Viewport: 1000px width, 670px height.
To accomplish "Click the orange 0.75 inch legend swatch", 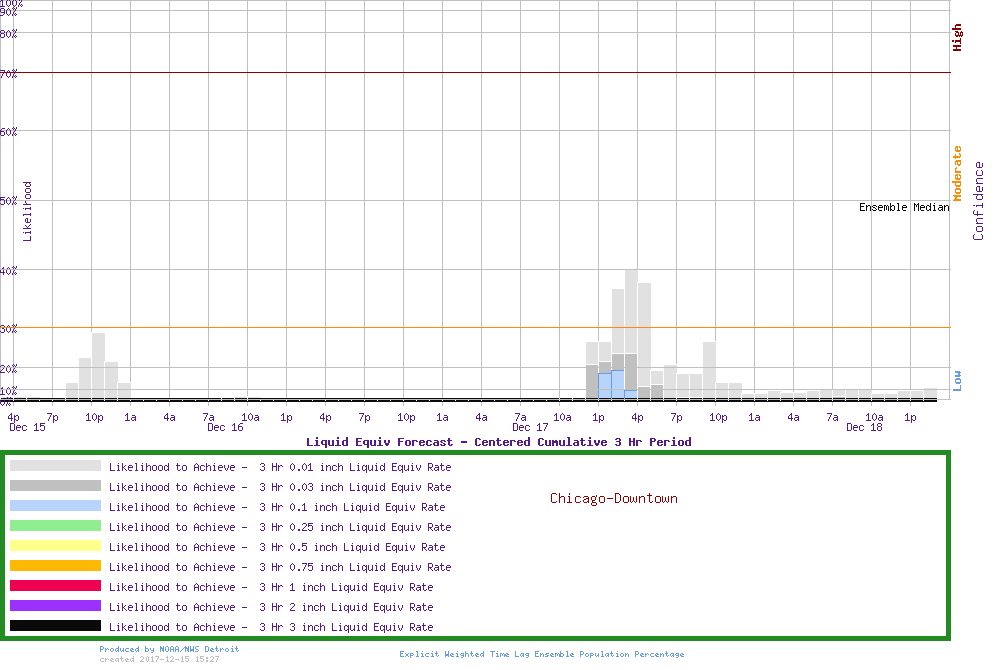I will point(55,566).
